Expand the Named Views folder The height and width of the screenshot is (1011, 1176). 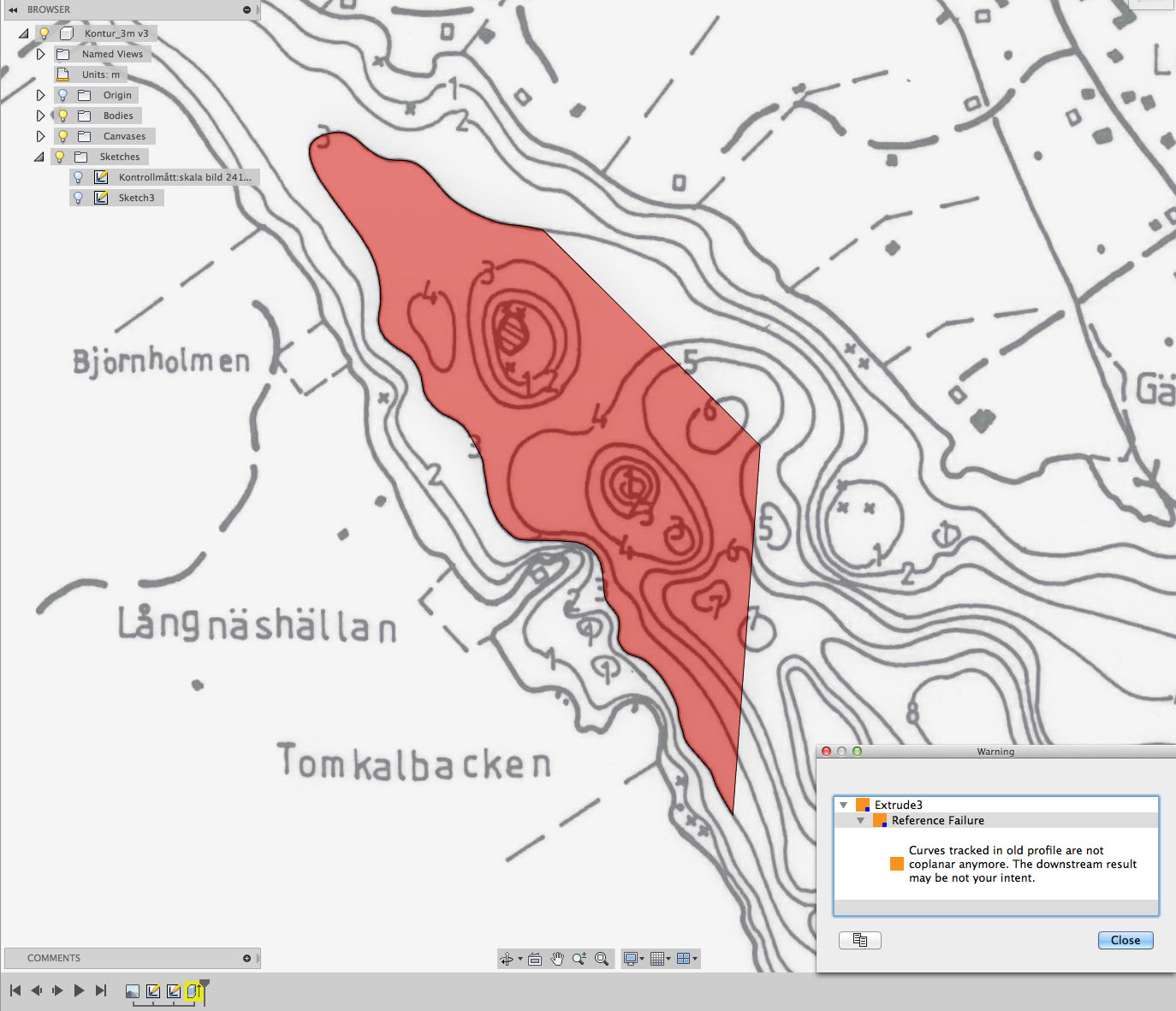pyautogui.click(x=40, y=54)
